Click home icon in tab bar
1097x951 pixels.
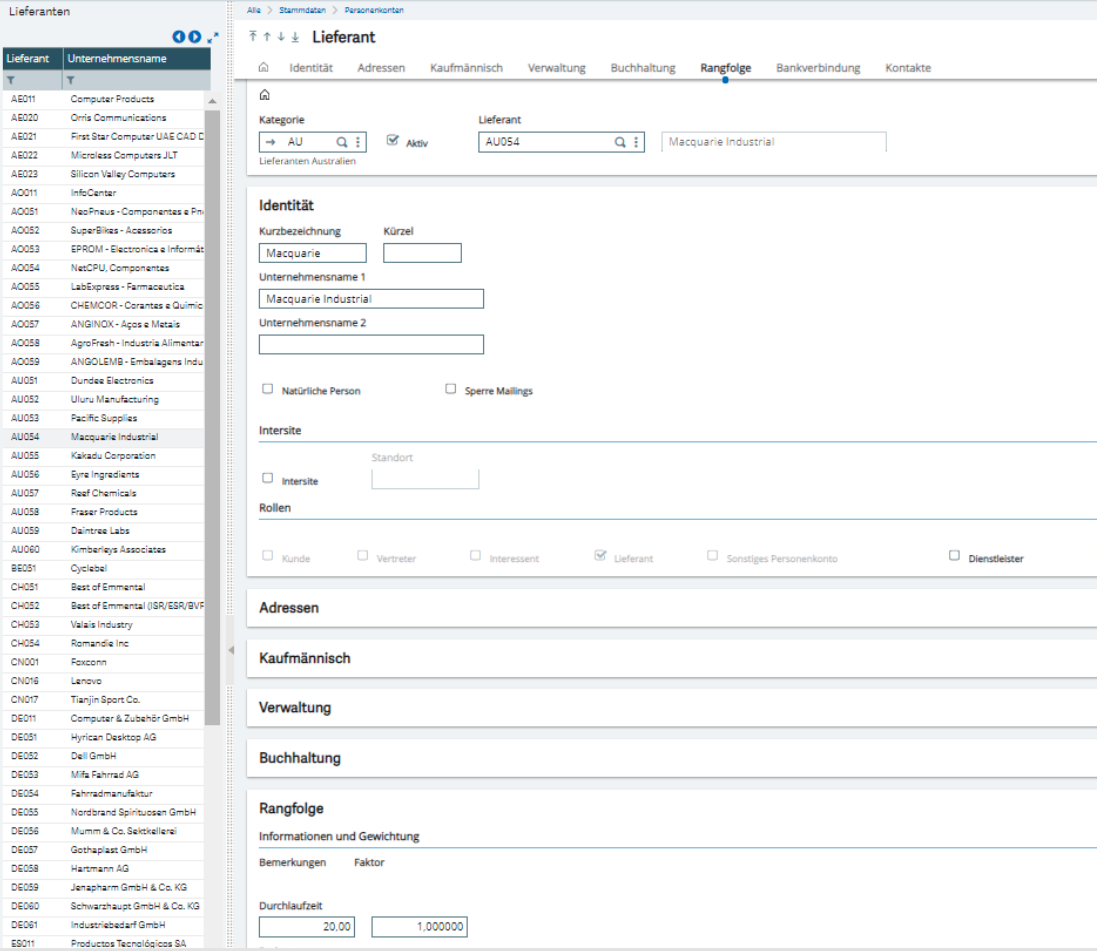(x=264, y=67)
